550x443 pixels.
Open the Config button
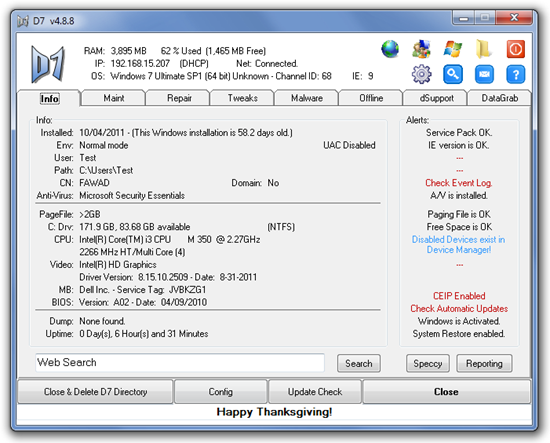[x=221, y=391]
